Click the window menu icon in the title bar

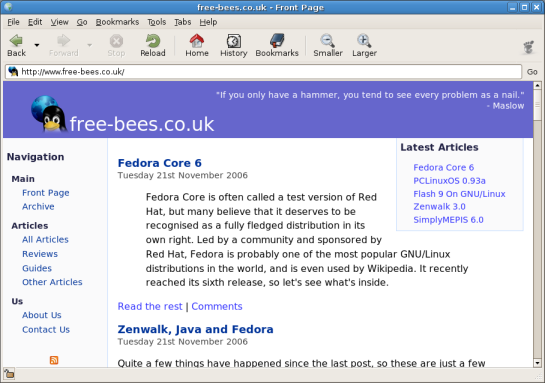[x=8, y=7]
